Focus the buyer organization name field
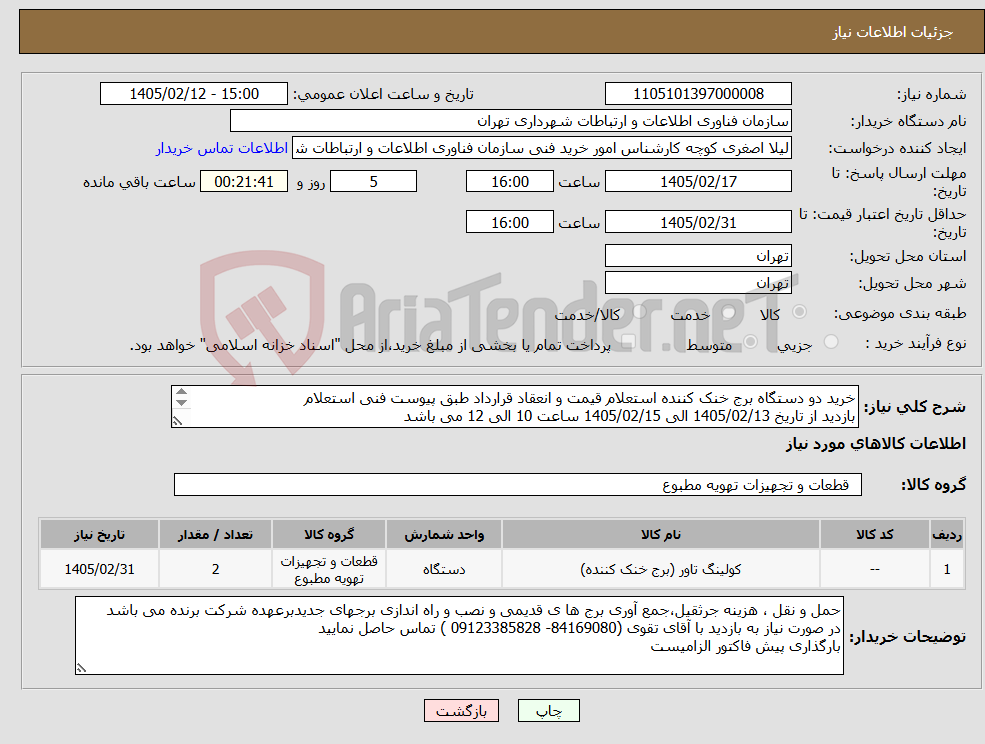 click(x=511, y=121)
